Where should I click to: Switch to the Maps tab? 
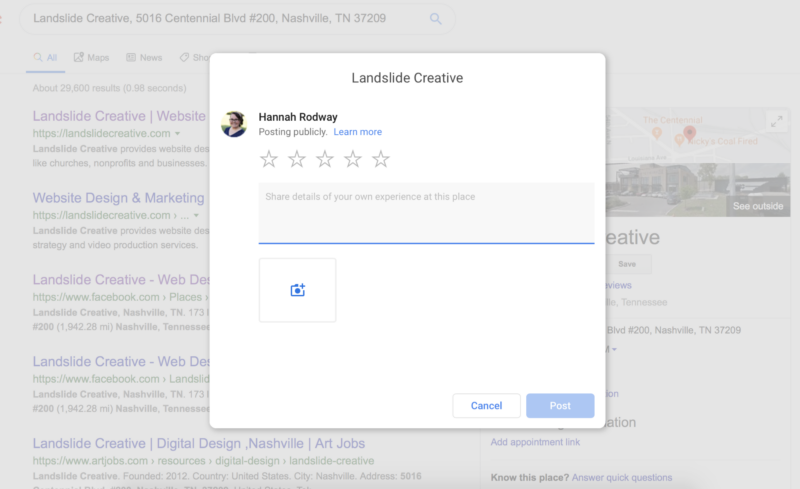(91, 57)
